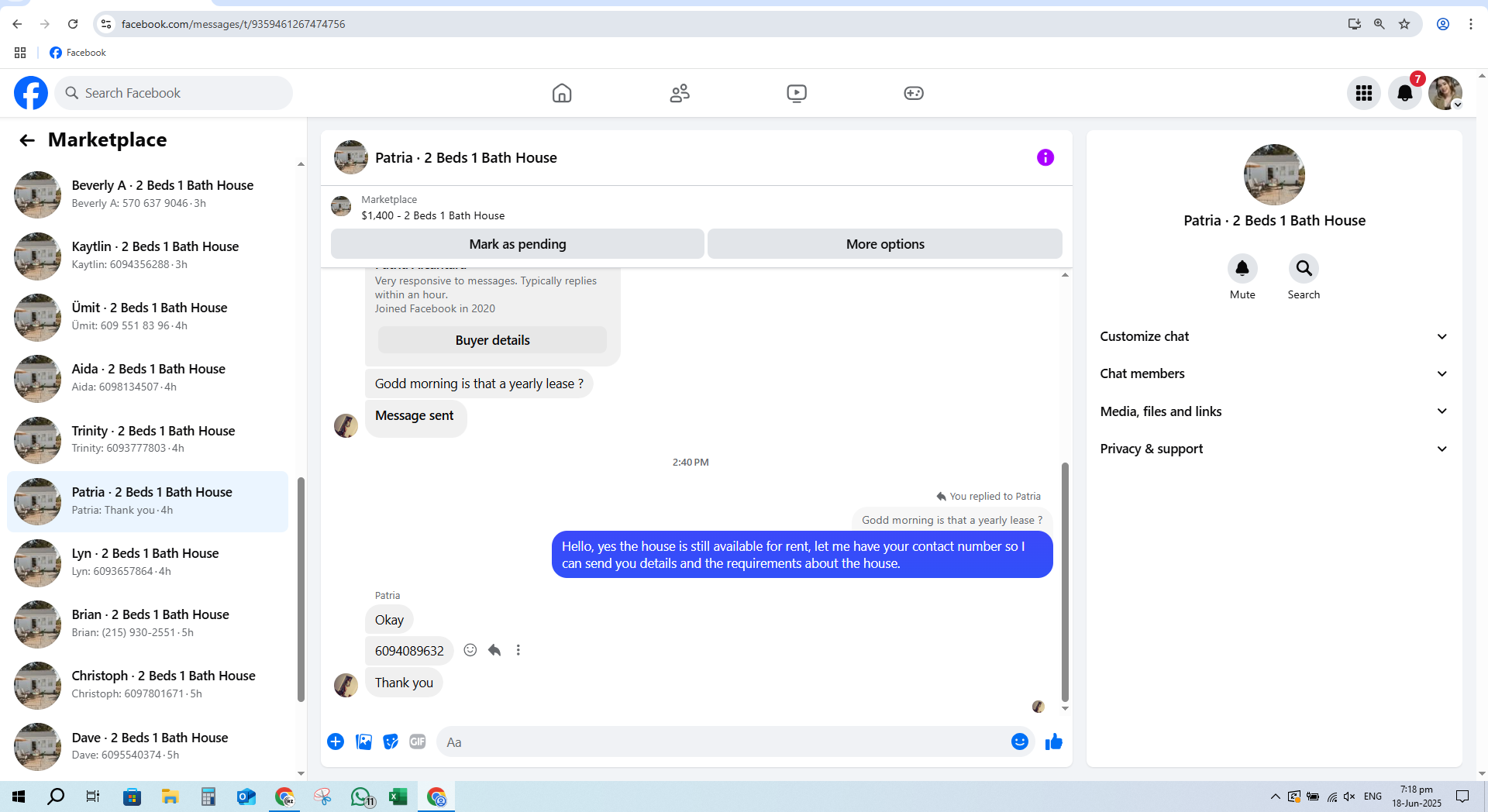
Task: Open Aida conversation
Action: [x=147, y=378]
